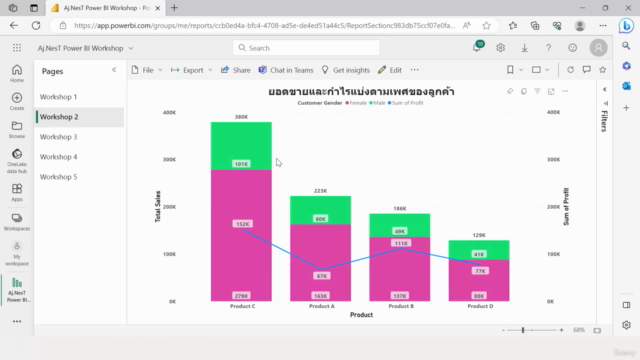Open feedback smiley icon
This screenshot has width=640, height=360.
(x=573, y=48)
